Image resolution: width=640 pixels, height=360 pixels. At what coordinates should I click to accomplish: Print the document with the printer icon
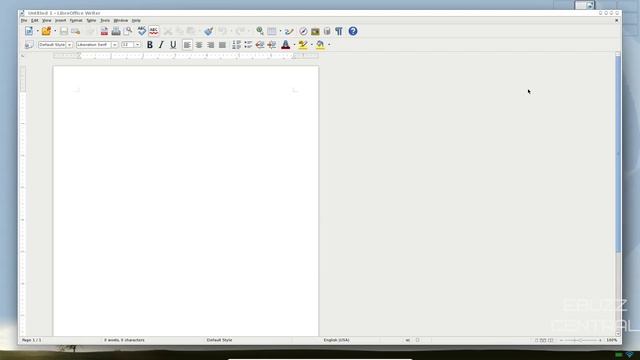(x=116, y=31)
